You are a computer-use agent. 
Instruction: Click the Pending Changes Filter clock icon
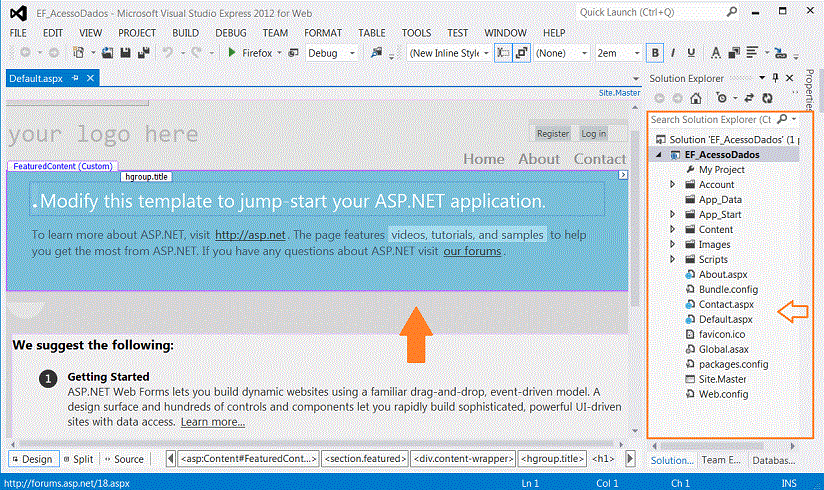tap(722, 98)
